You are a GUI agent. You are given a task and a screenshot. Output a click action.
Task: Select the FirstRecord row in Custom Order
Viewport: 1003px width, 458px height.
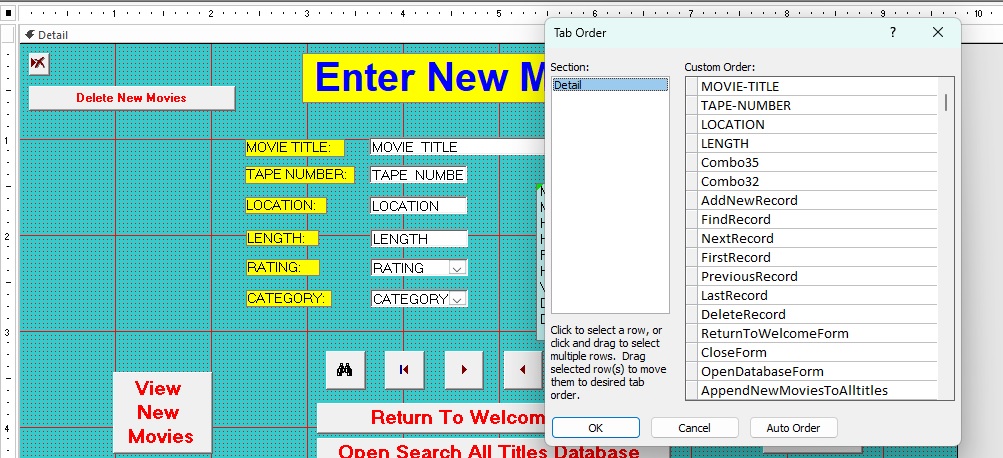(817, 257)
